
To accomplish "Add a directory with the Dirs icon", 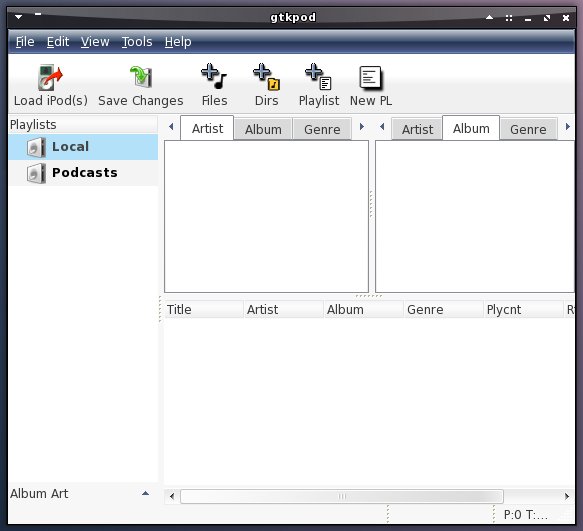I will [x=266, y=77].
